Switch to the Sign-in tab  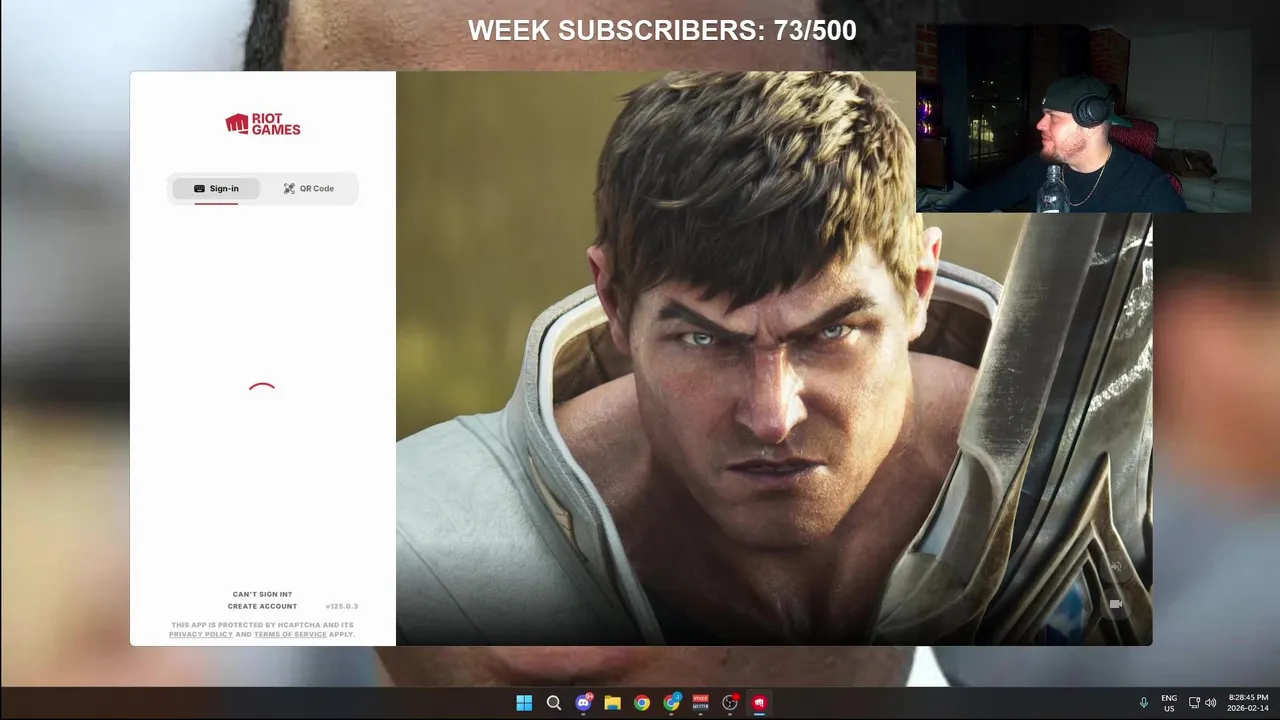tap(216, 188)
